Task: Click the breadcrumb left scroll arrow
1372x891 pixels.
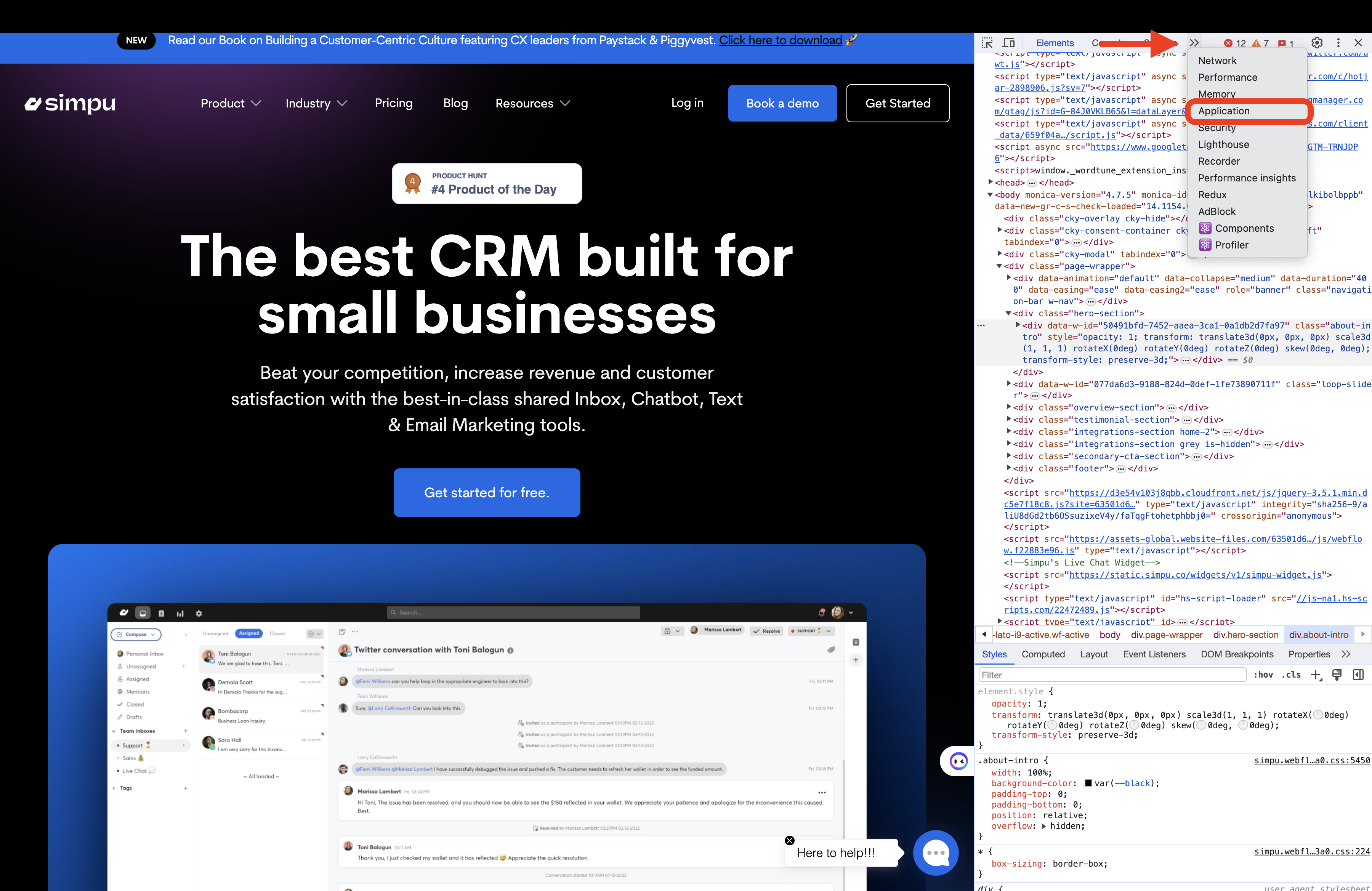Action: (984, 634)
